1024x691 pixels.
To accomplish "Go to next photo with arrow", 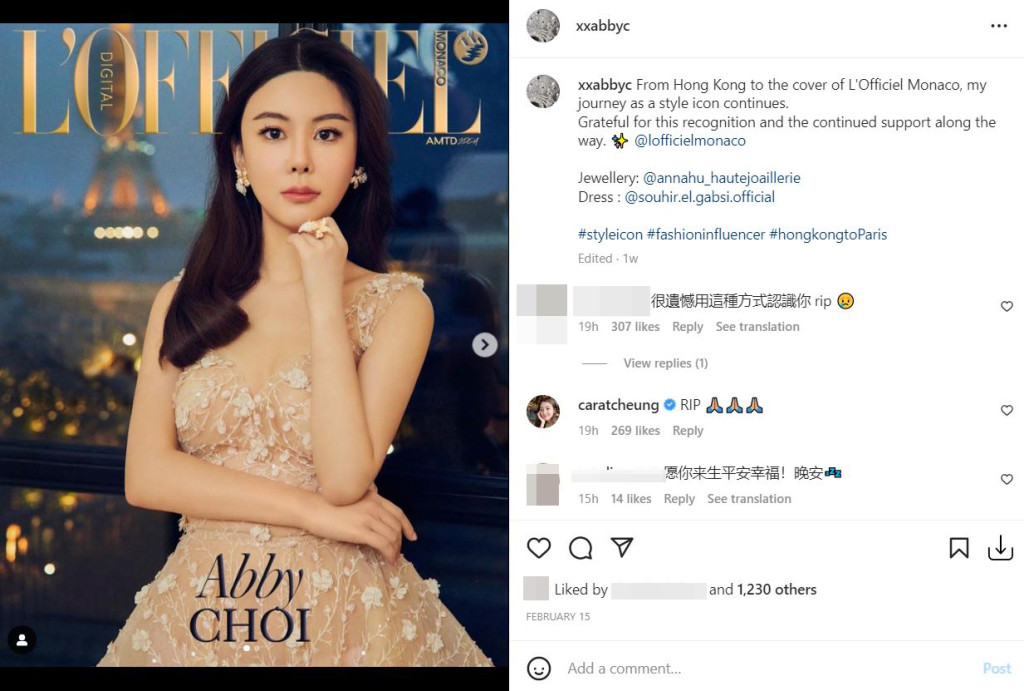I will (x=485, y=345).
